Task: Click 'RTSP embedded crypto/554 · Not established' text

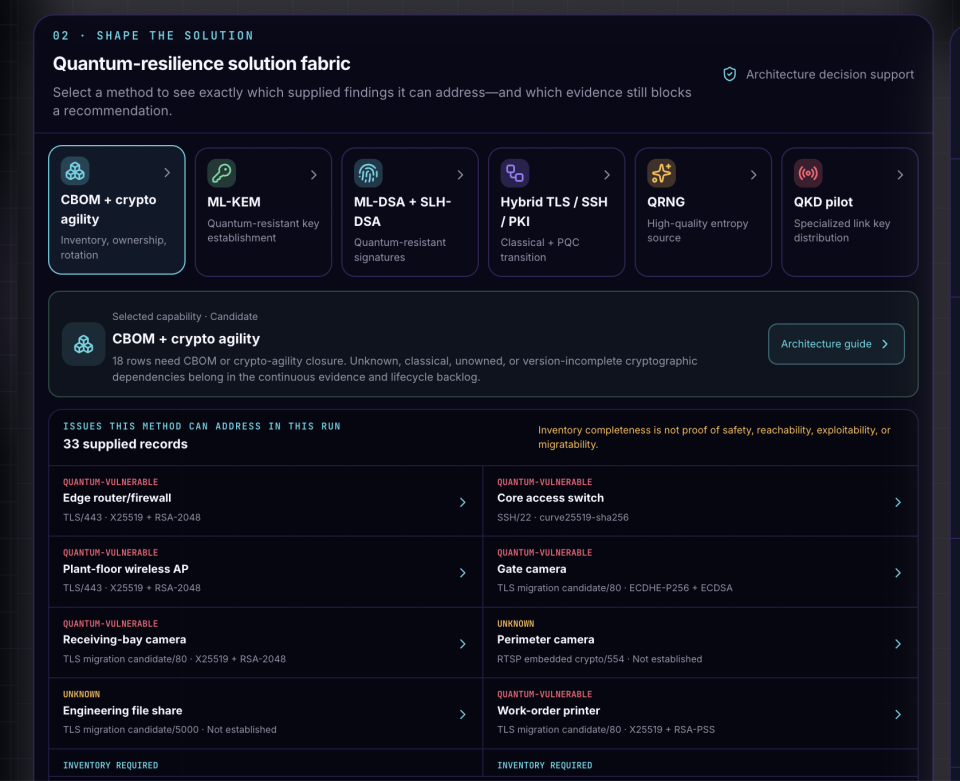Action: tap(599, 659)
